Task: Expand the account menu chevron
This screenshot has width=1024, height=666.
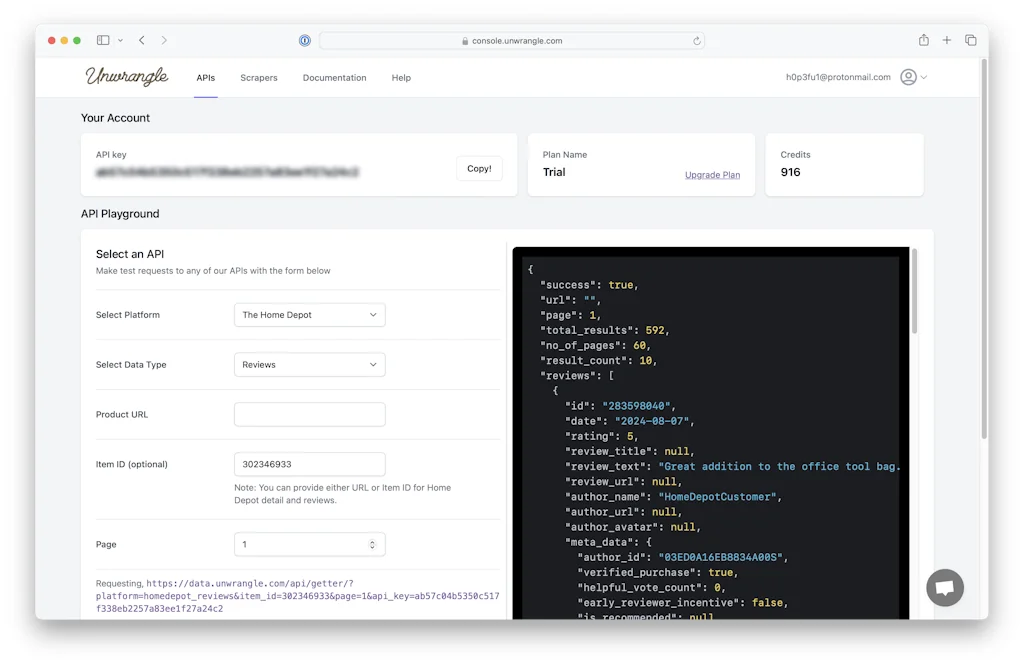Action: tap(923, 78)
